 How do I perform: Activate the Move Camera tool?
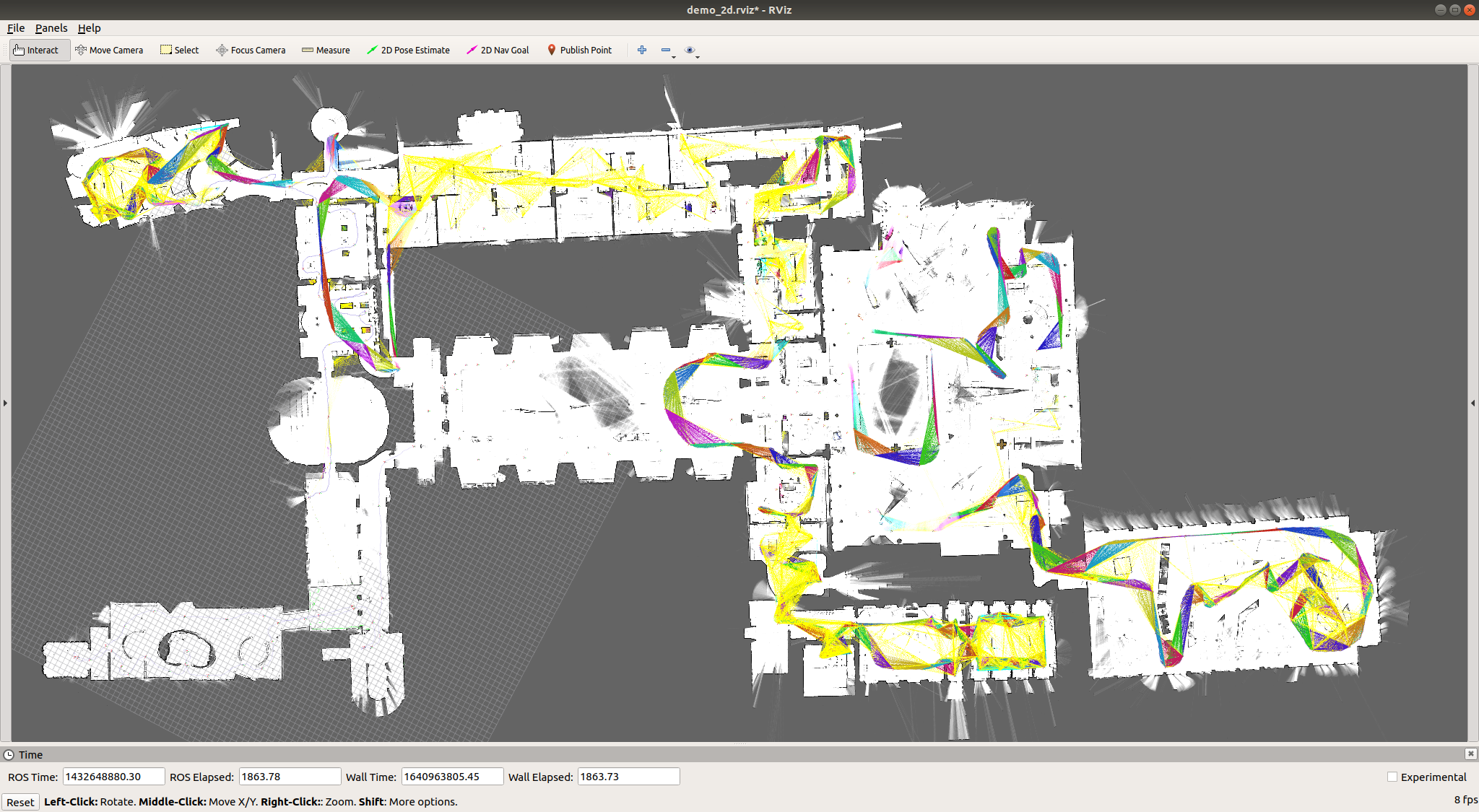pyautogui.click(x=109, y=50)
